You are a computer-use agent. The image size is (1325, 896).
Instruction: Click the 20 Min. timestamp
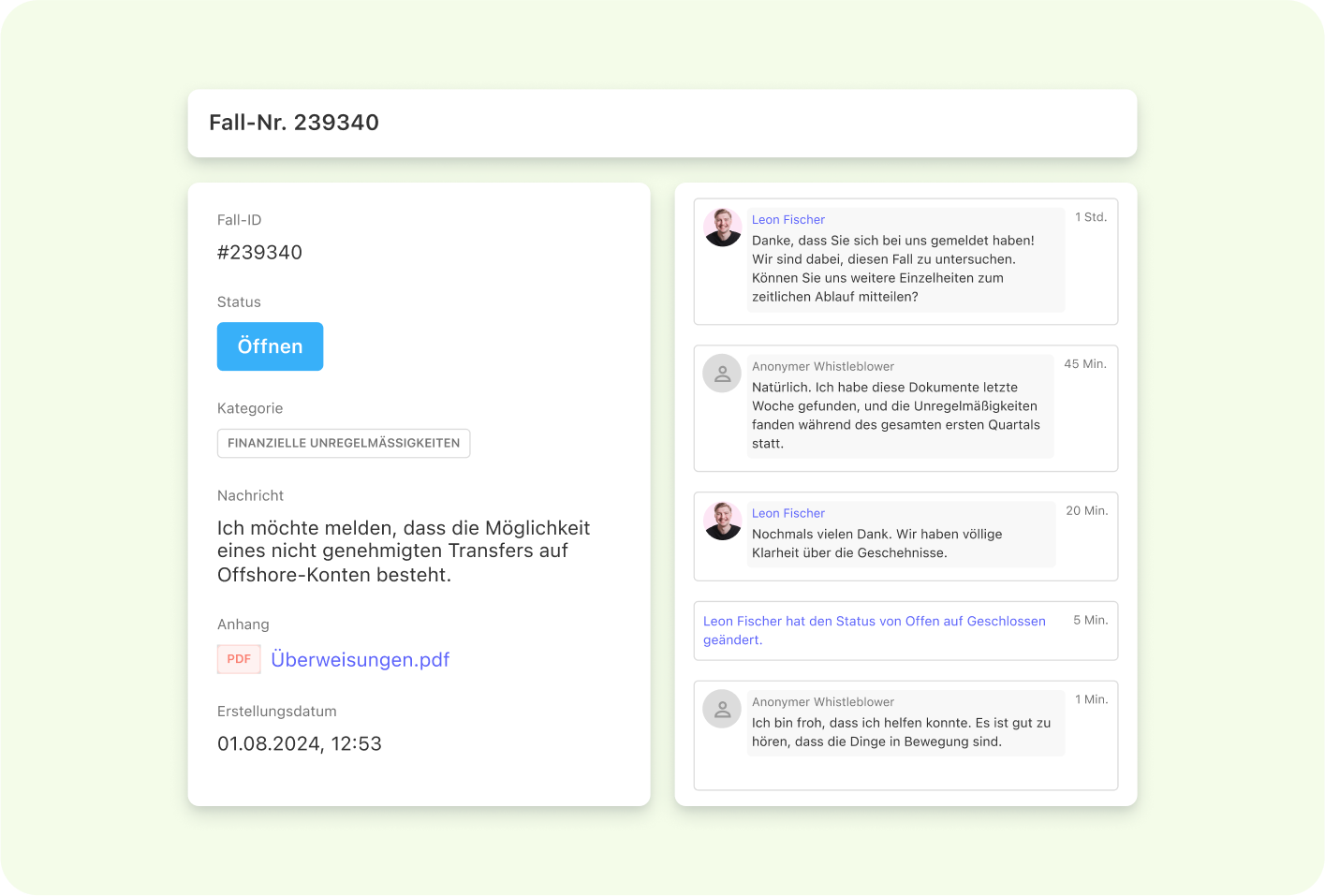(x=1086, y=510)
